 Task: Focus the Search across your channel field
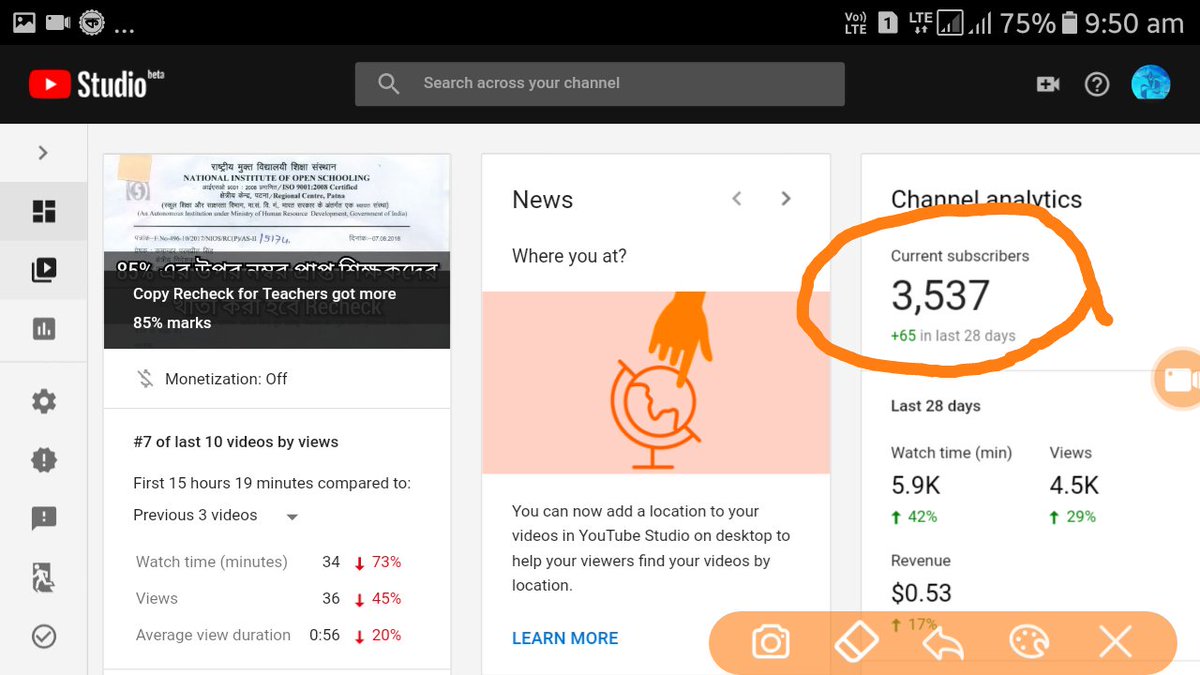pyautogui.click(x=600, y=84)
